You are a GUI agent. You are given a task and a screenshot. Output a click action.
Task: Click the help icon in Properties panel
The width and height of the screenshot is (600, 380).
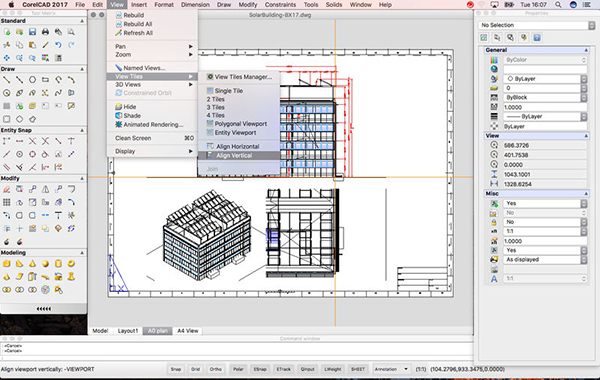(537, 38)
